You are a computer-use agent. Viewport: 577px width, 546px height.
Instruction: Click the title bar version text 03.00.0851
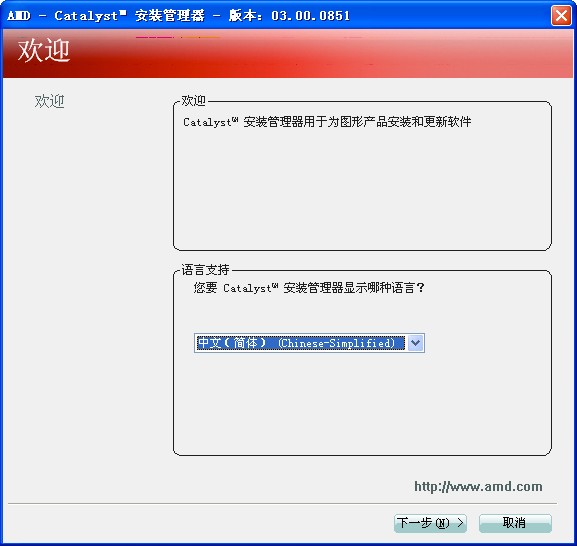click(311, 15)
